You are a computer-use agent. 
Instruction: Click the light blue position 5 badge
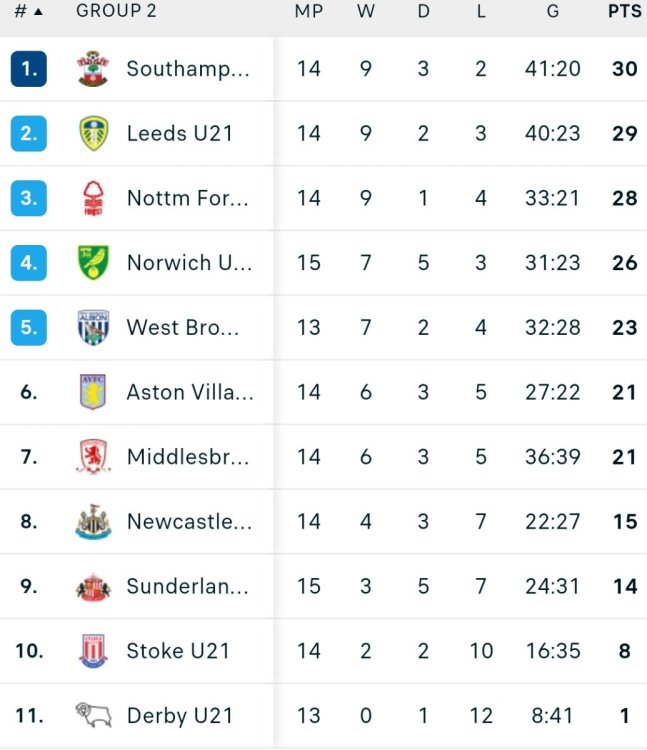tap(29, 328)
